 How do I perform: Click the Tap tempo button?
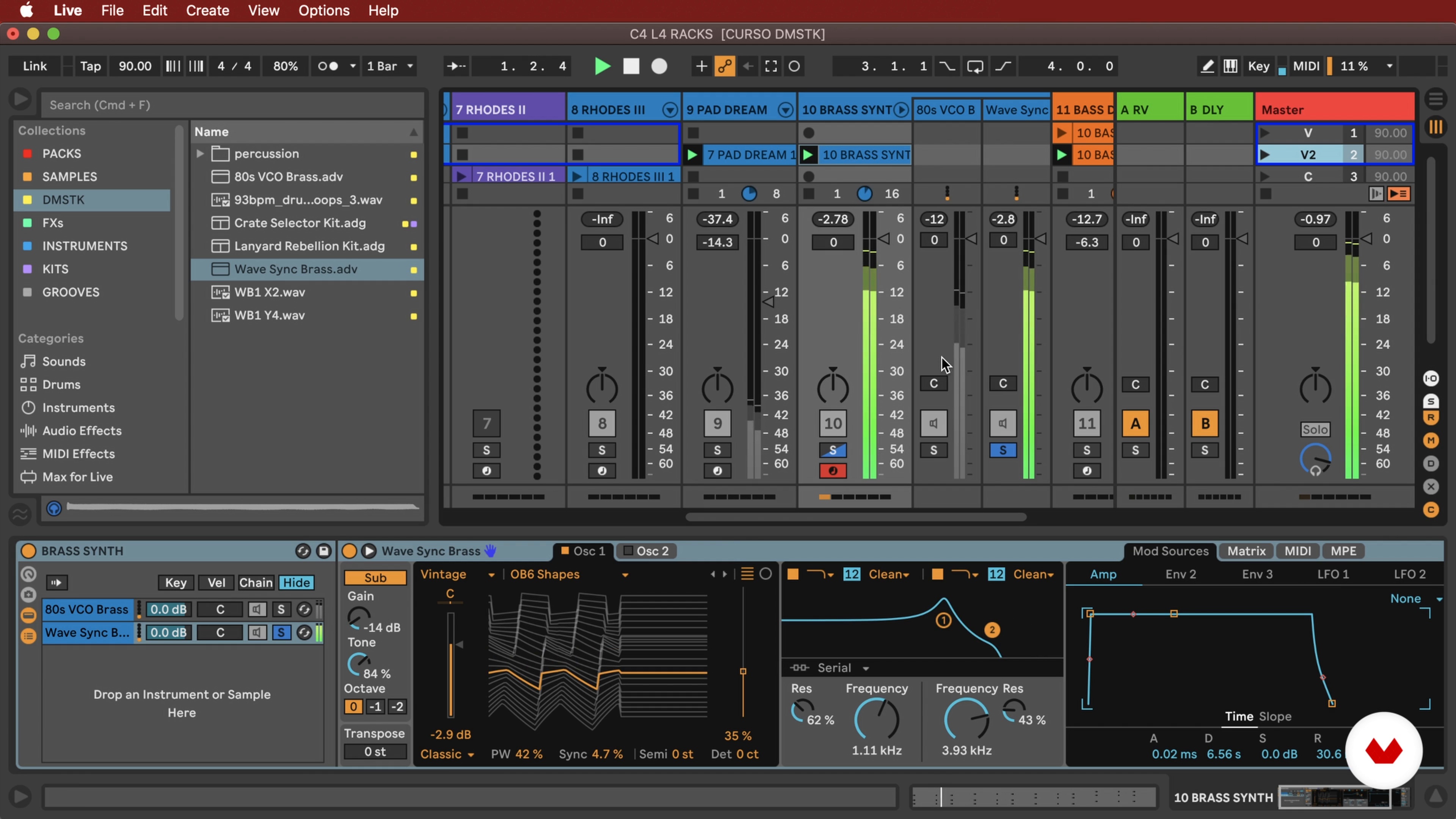[91, 66]
